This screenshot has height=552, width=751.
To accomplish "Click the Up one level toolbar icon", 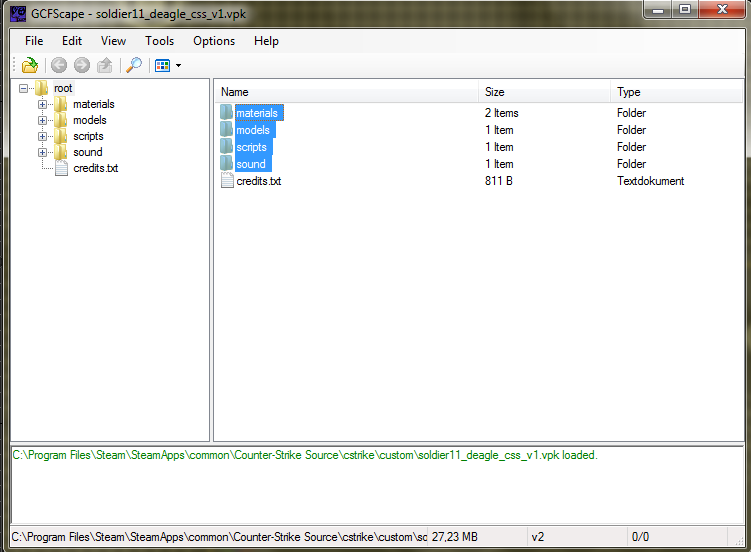I will [104, 65].
